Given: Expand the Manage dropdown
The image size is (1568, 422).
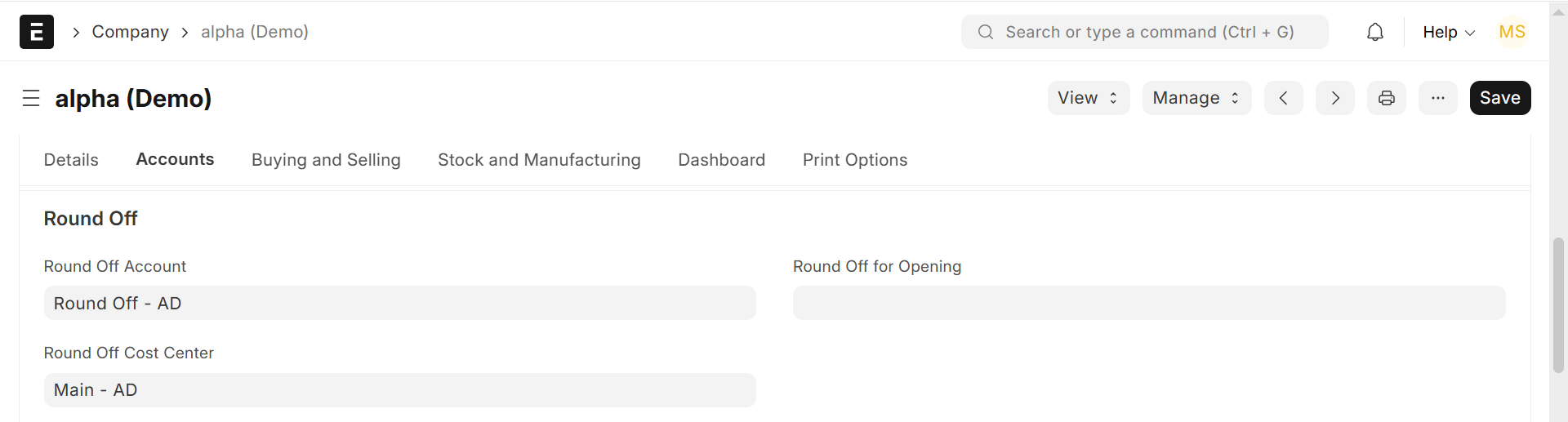Looking at the screenshot, I should tap(1196, 98).
